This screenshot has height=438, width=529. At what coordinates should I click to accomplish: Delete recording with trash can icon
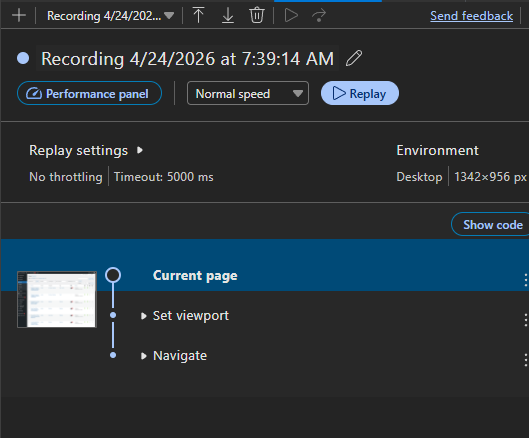(x=257, y=16)
